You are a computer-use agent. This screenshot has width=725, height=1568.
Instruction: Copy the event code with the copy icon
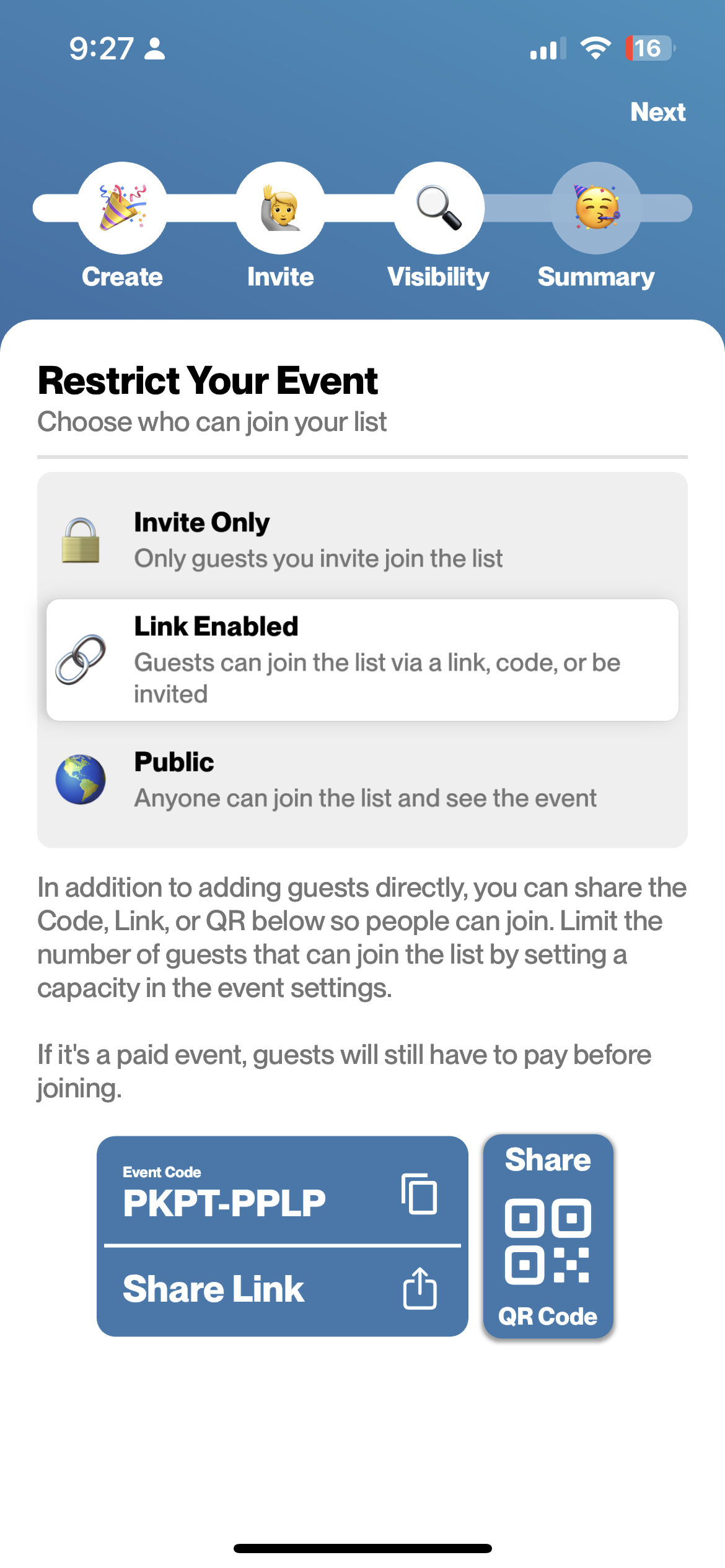tap(420, 1193)
